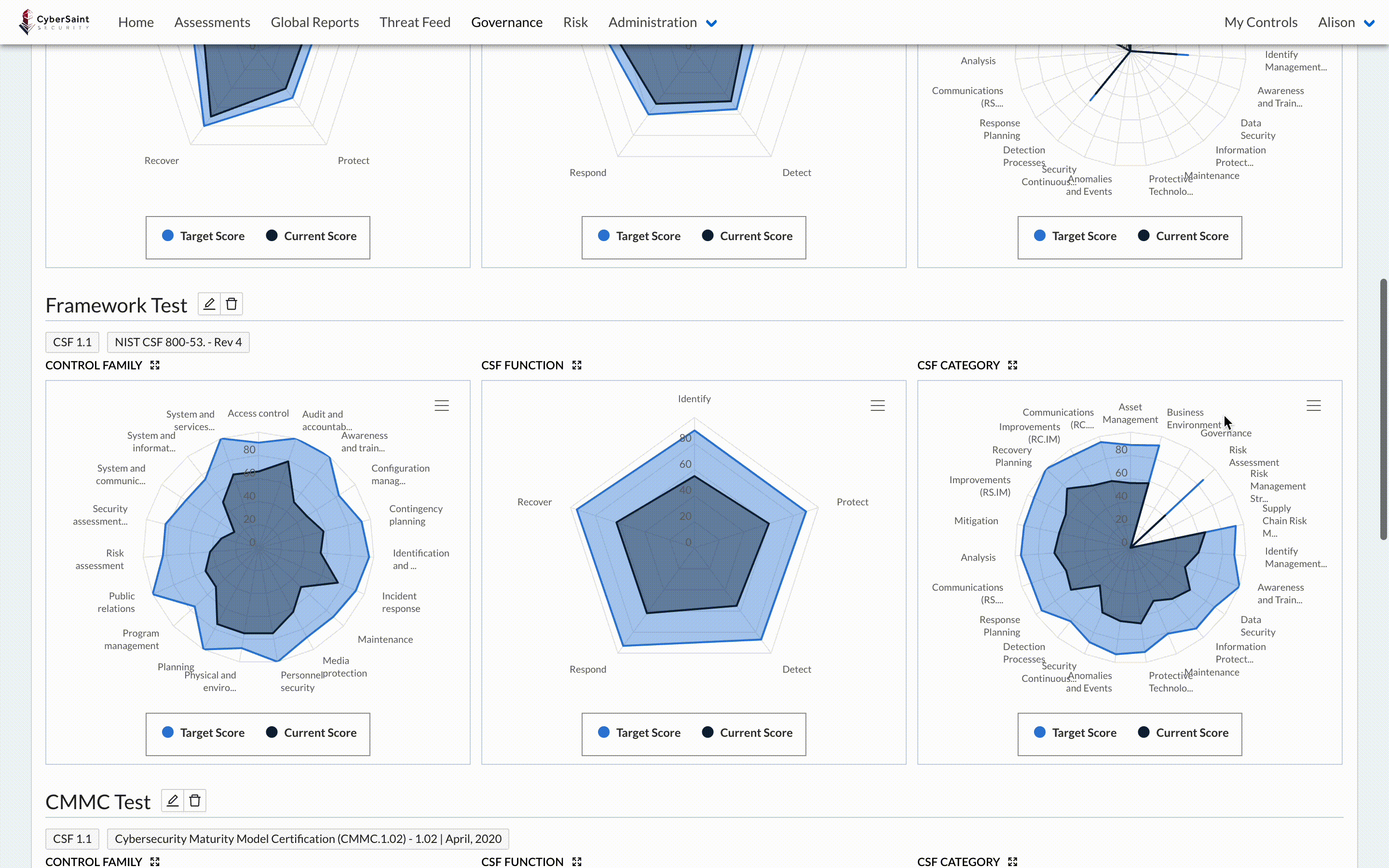The width and height of the screenshot is (1389, 868).
Task: Expand CONTROL FAMILY fullscreen icon
Action: coord(155,365)
